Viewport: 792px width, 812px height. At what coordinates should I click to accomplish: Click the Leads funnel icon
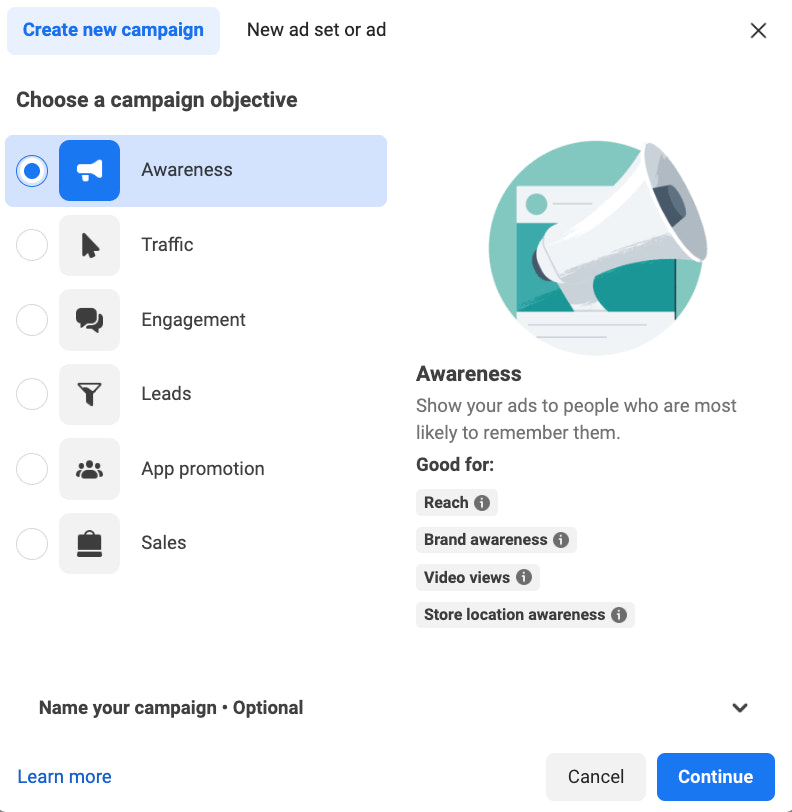(89, 394)
